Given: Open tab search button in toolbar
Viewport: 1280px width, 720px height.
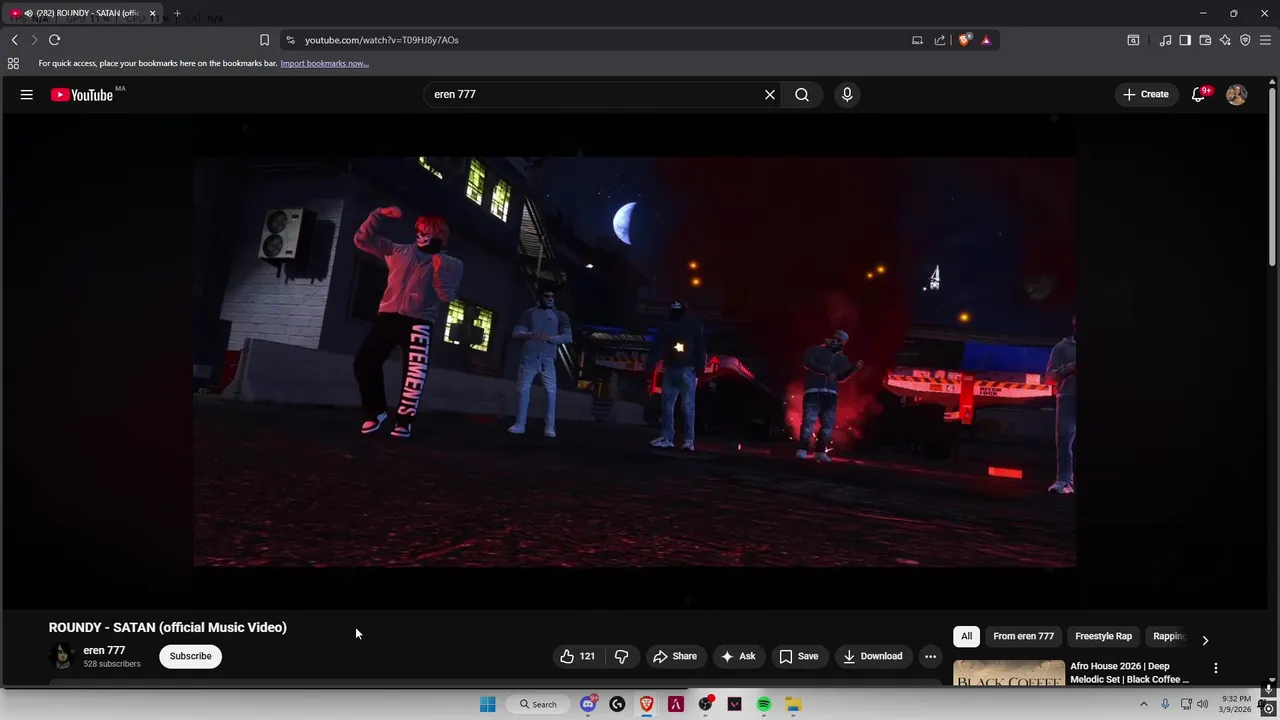Looking at the screenshot, I should 1133,40.
